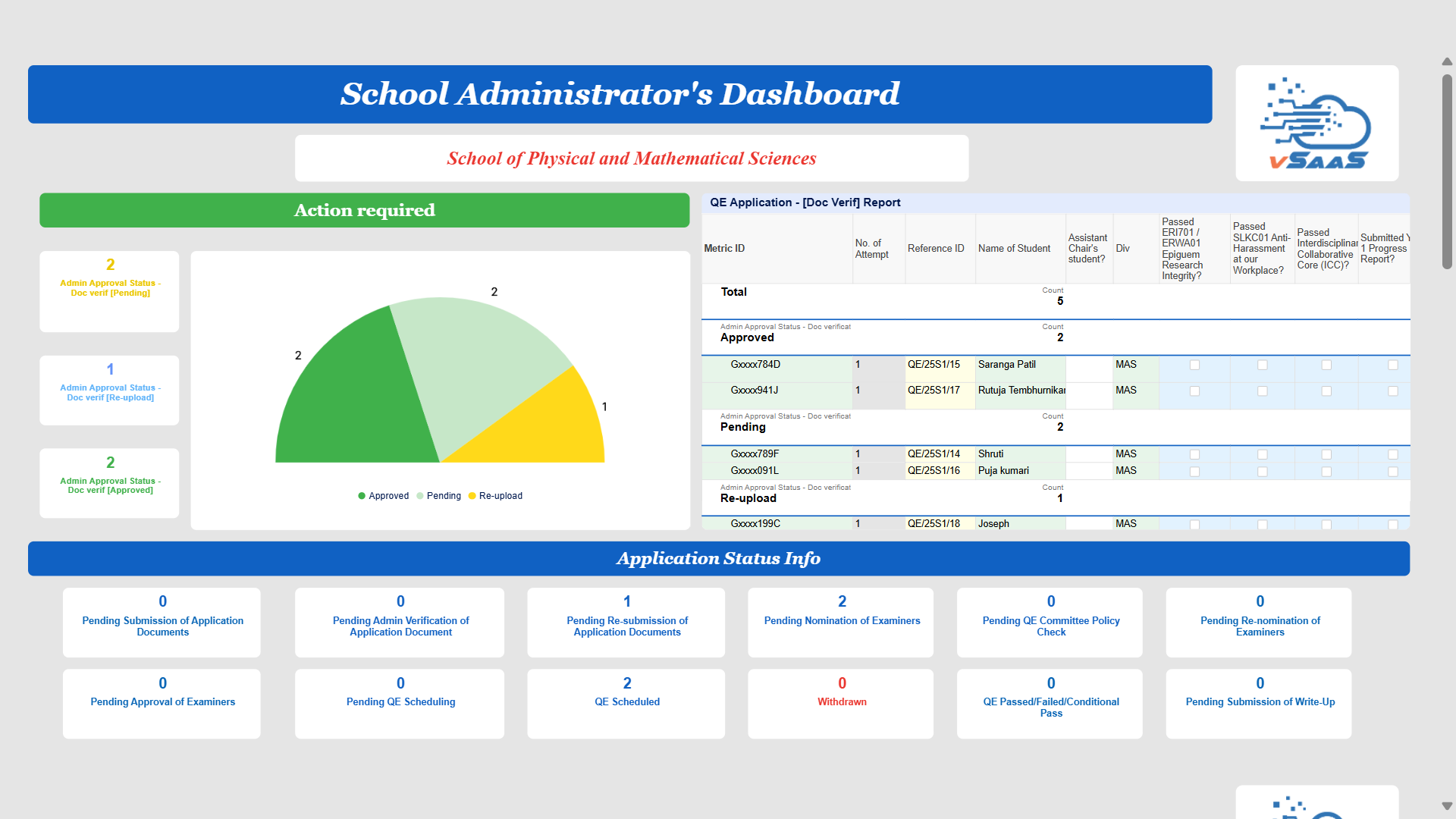This screenshot has width=1456, height=819.
Task: Click scrollbar up arrow at top right
Action: click(1447, 61)
